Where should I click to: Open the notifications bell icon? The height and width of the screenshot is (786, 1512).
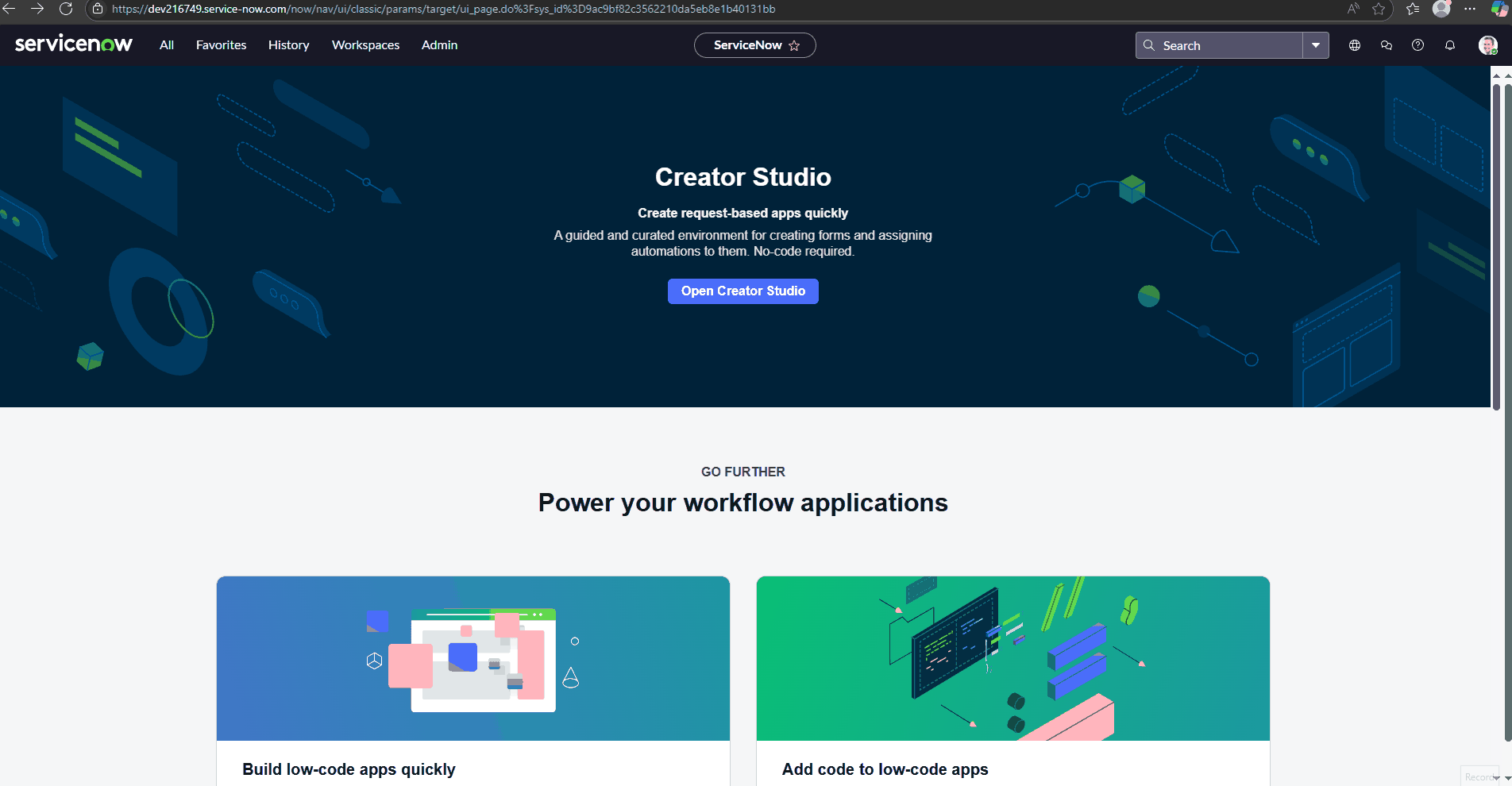point(1450,45)
